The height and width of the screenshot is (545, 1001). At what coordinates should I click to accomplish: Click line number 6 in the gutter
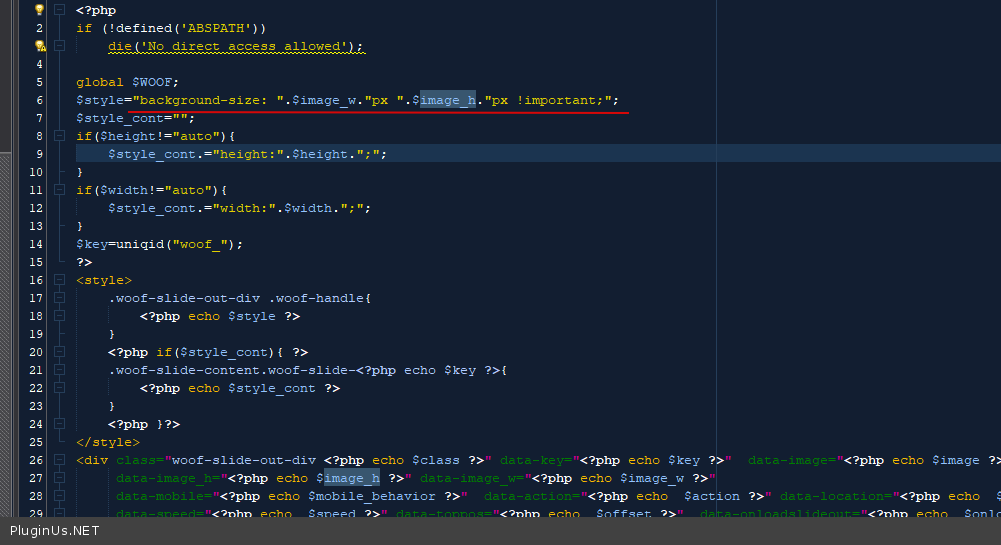(x=39, y=100)
